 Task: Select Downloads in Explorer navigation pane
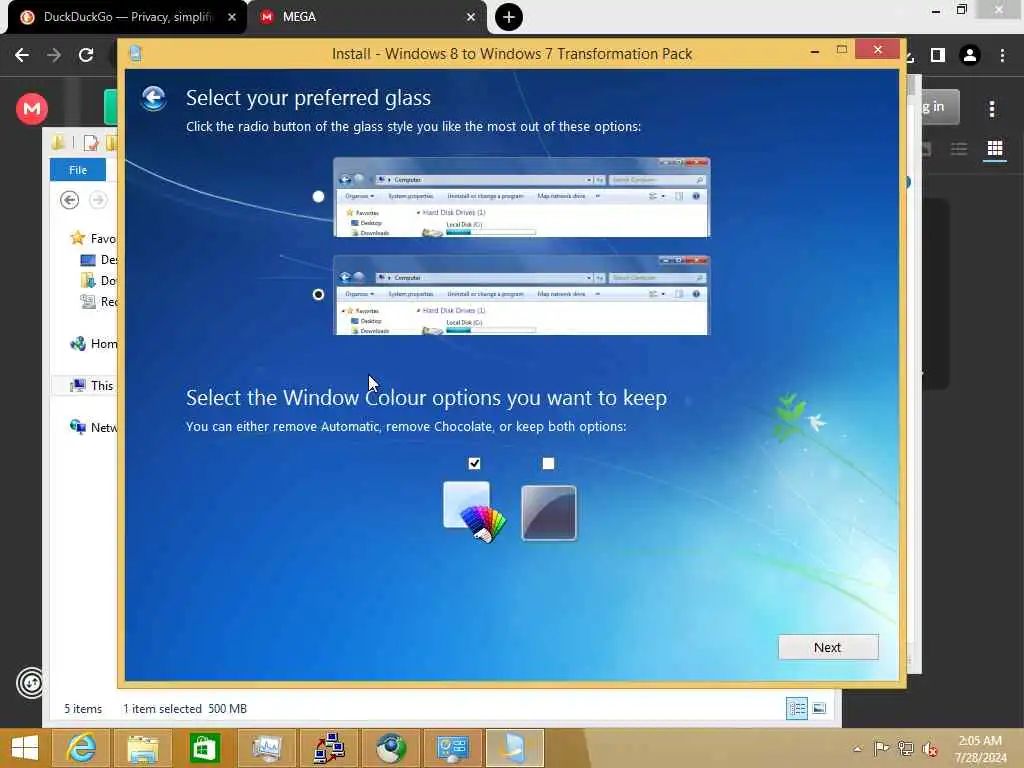point(98,280)
